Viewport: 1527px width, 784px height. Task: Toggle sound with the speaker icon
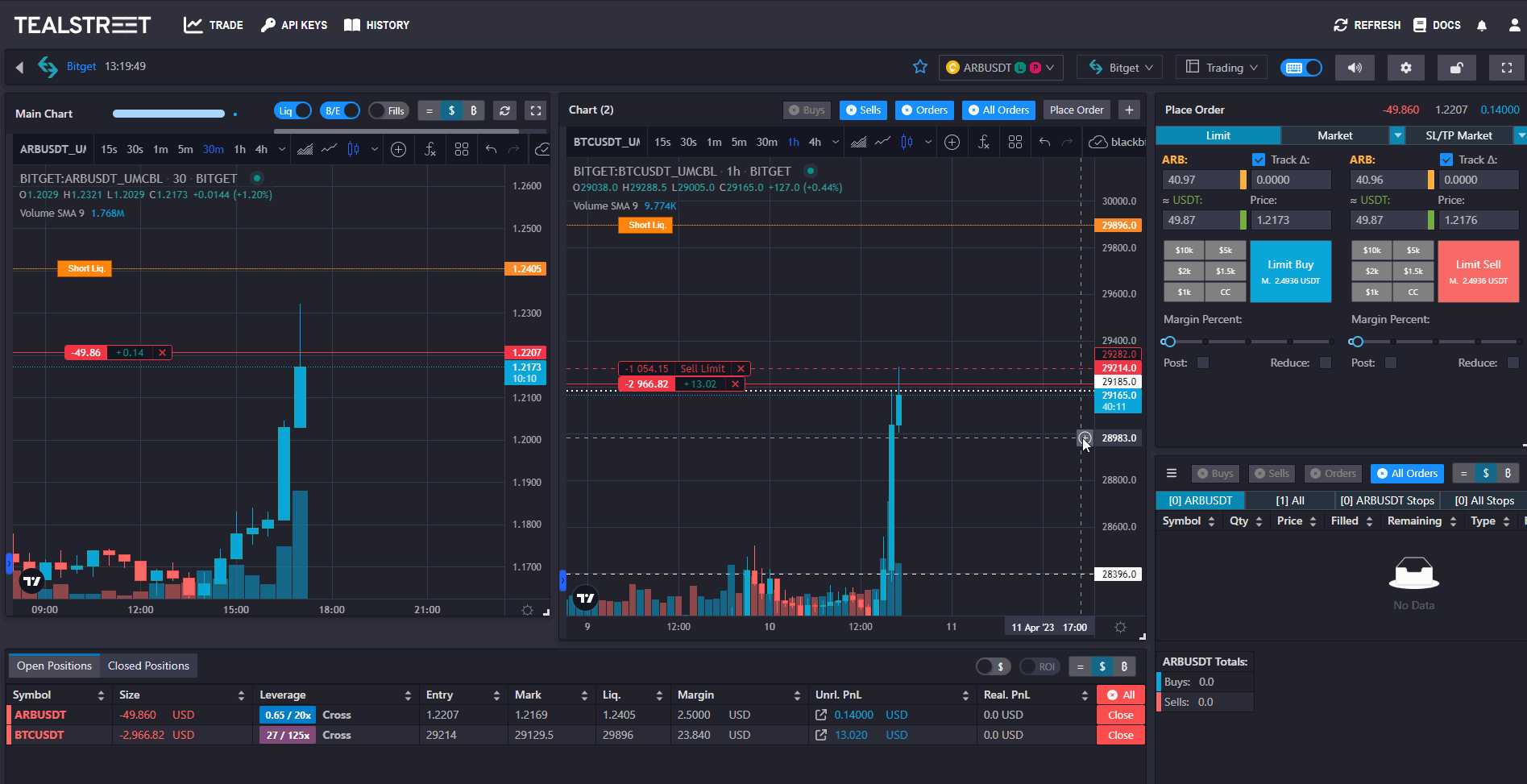pos(1355,68)
